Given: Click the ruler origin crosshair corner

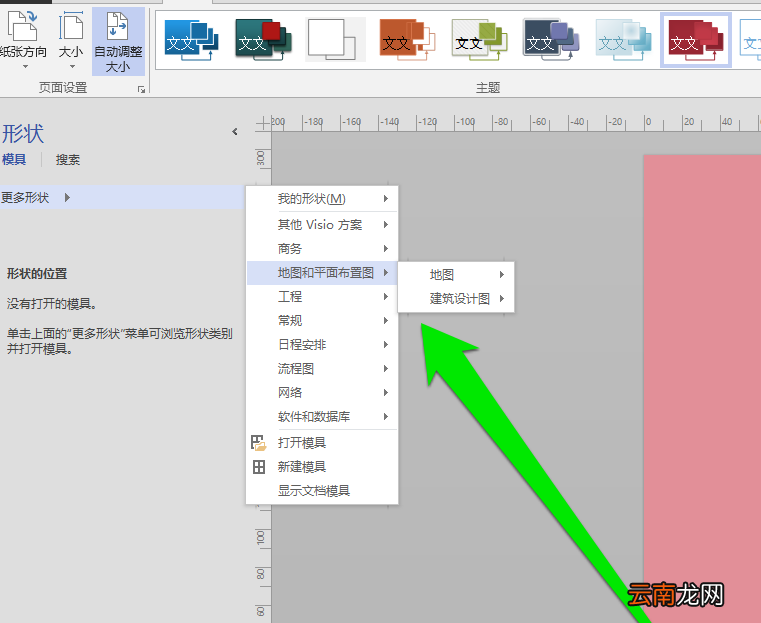Looking at the screenshot, I should [263, 123].
